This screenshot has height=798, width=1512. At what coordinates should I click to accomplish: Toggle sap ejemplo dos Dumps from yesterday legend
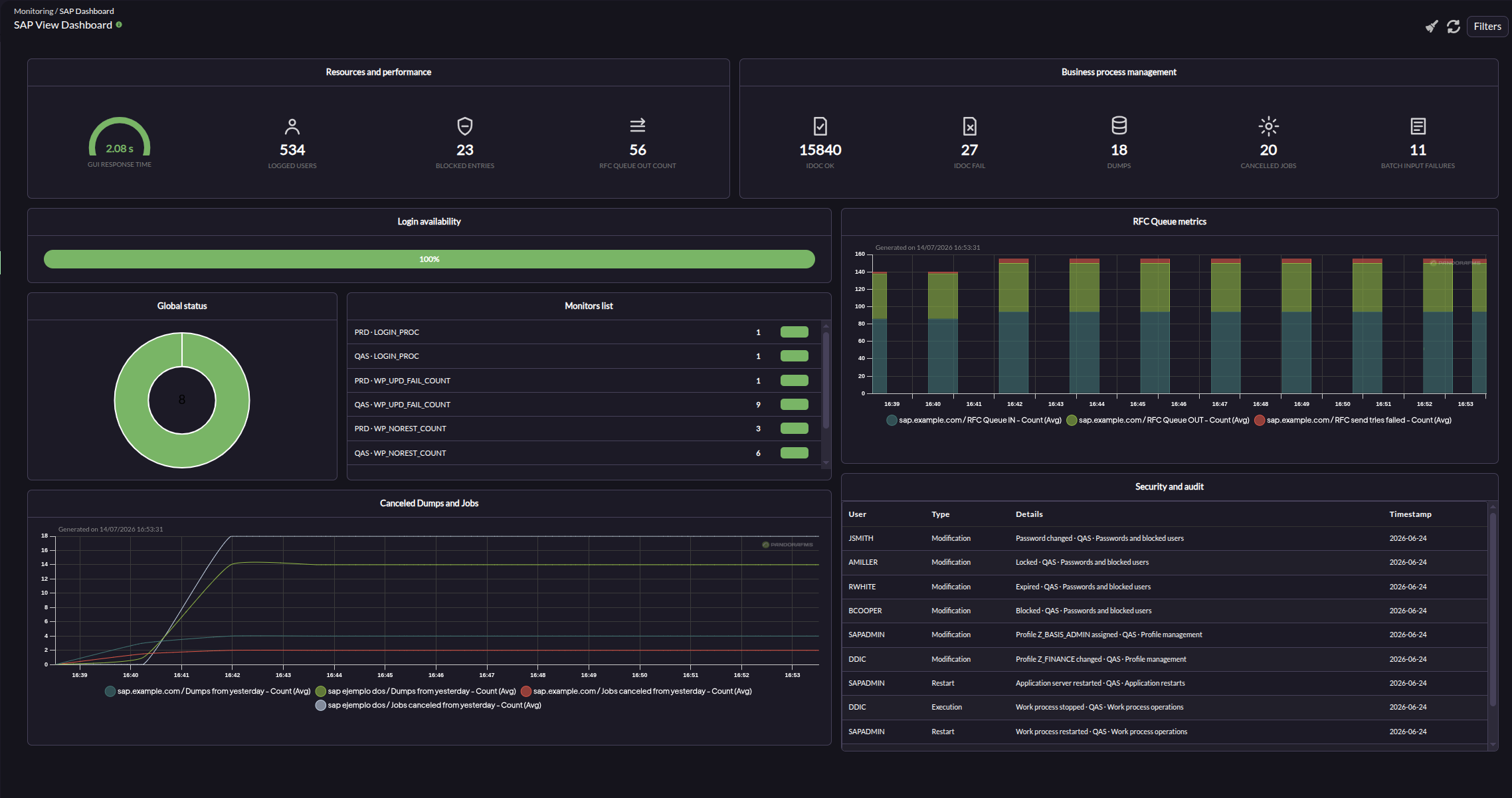(416, 691)
